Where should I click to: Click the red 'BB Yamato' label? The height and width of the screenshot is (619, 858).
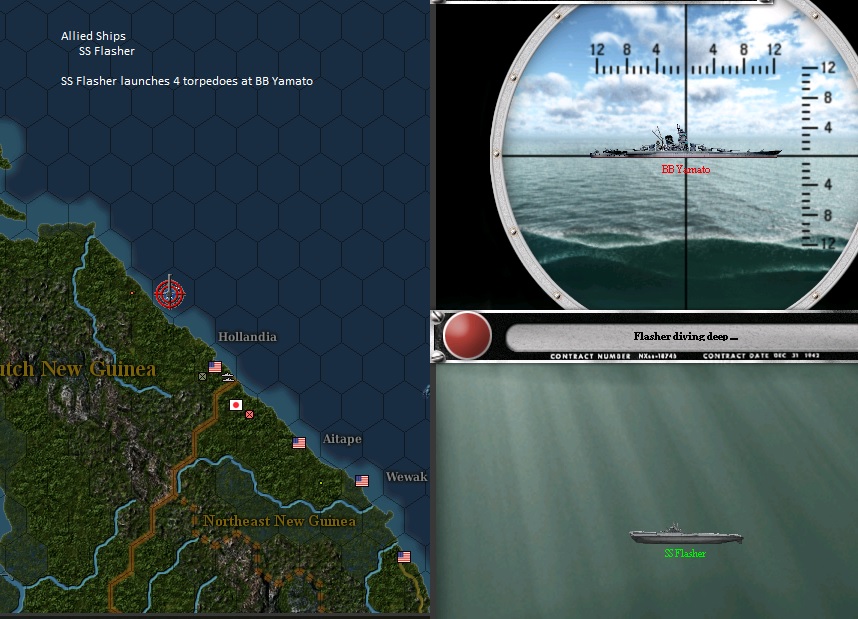[686, 170]
